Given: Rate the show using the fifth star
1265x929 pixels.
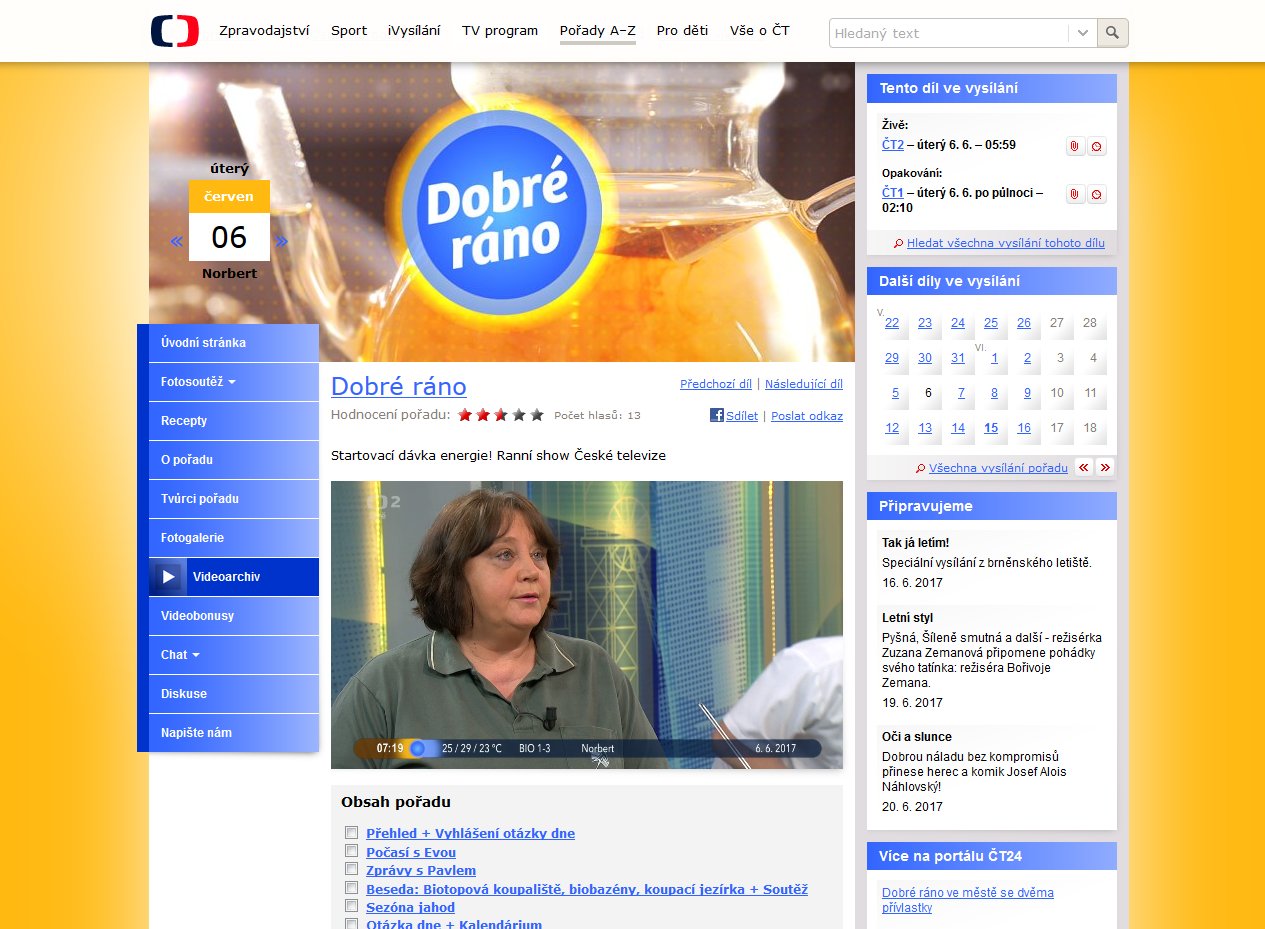Looking at the screenshot, I should tap(537, 413).
